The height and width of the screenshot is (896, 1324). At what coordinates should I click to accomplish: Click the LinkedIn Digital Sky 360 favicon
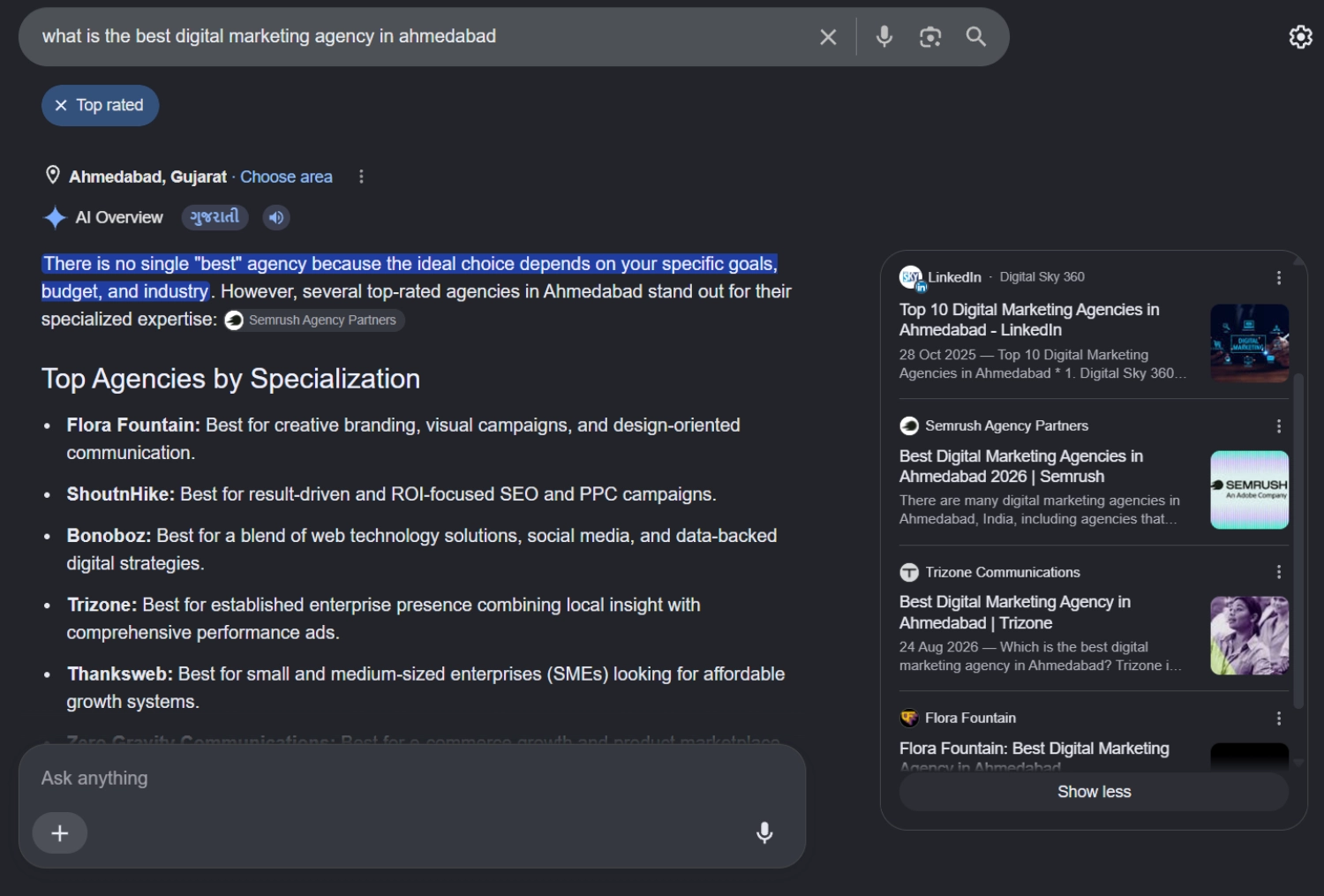point(910,277)
